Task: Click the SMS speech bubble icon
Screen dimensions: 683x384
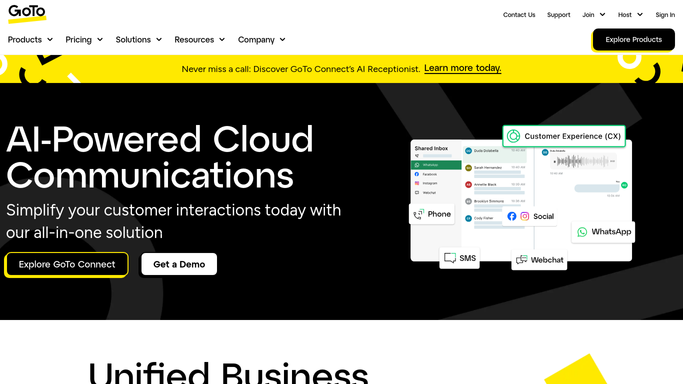Action: pyautogui.click(x=450, y=258)
